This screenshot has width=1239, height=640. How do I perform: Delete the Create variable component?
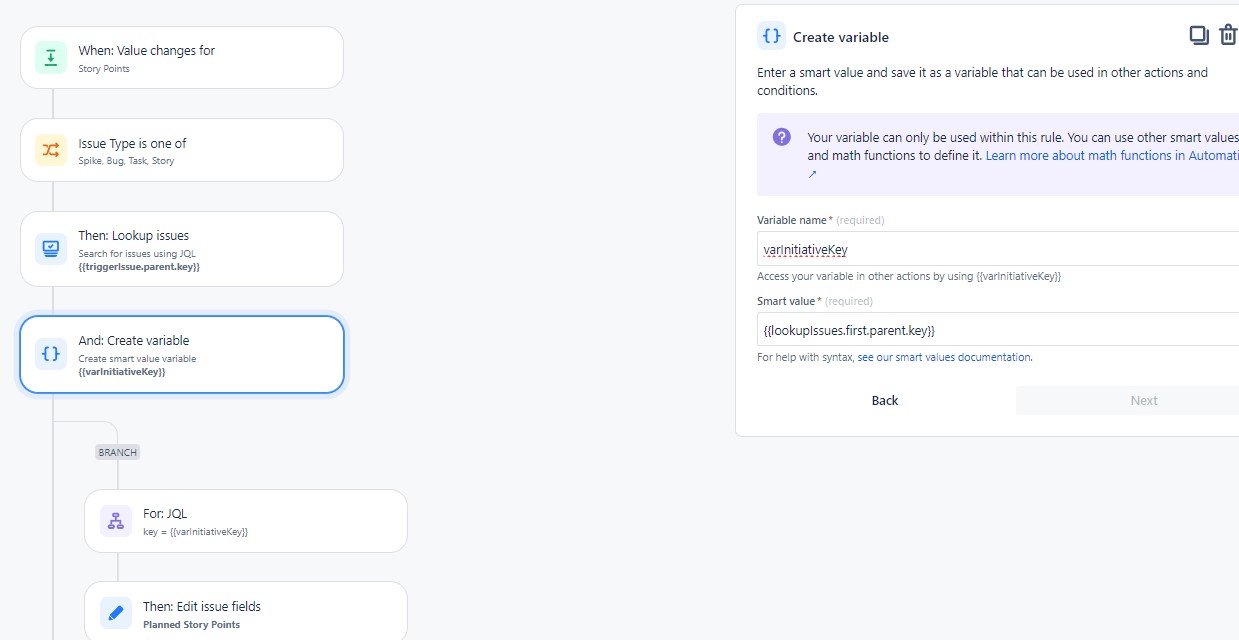(1228, 34)
